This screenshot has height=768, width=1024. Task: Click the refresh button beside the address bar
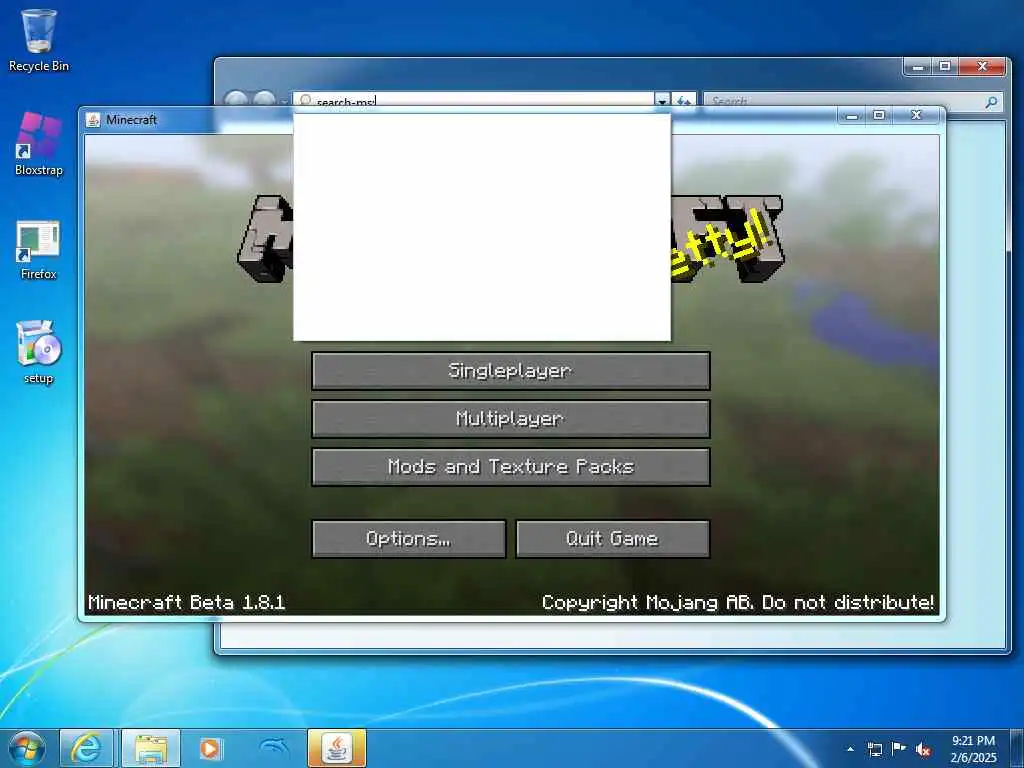tap(684, 101)
